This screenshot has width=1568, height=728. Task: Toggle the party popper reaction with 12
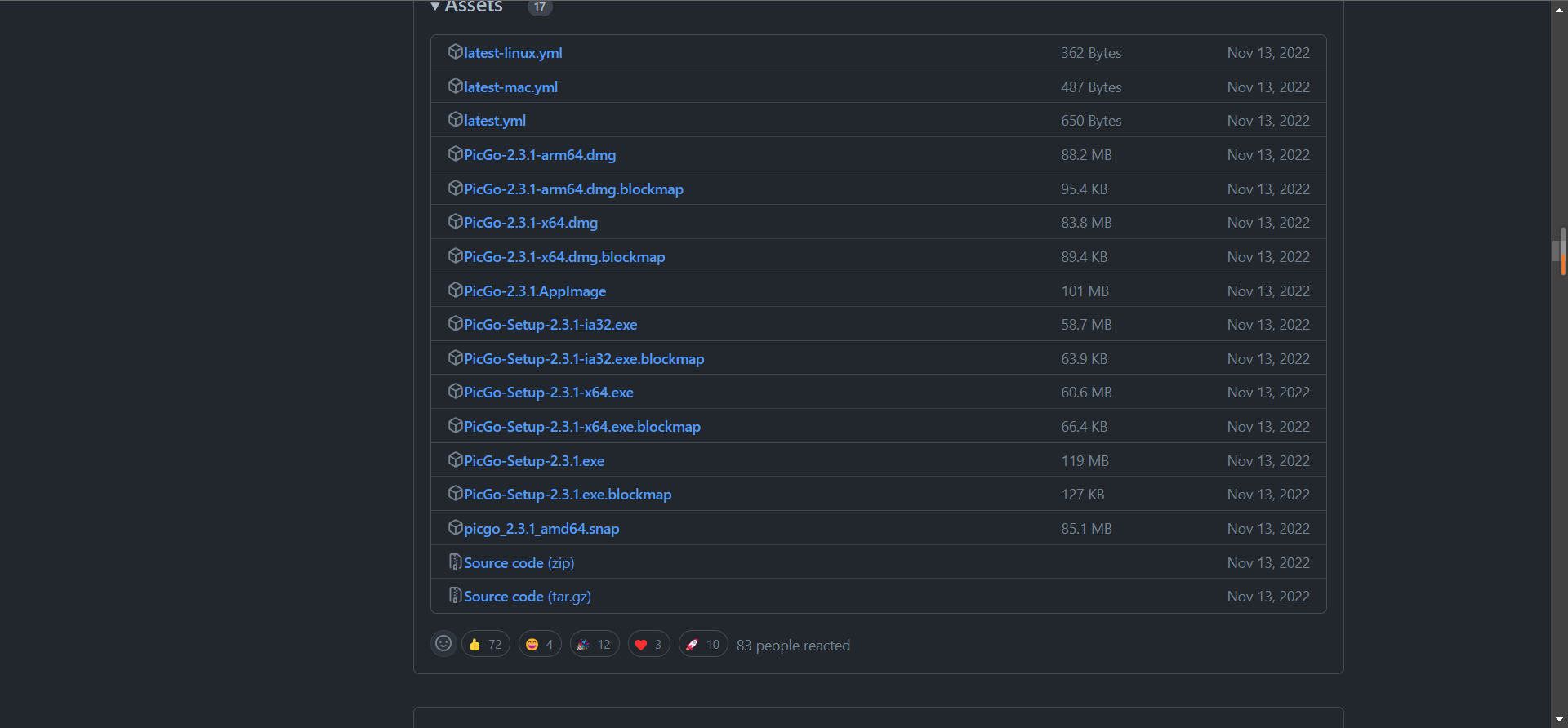595,644
